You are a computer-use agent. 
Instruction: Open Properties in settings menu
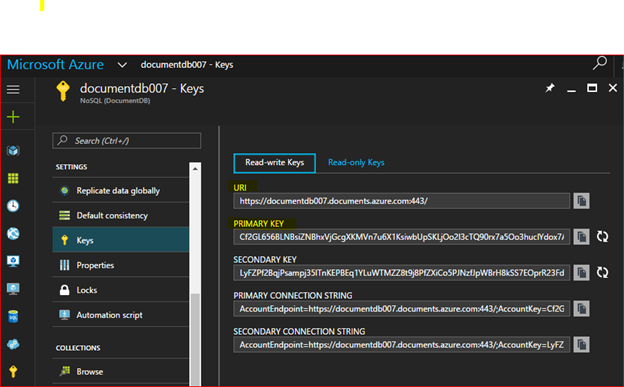pos(121,265)
